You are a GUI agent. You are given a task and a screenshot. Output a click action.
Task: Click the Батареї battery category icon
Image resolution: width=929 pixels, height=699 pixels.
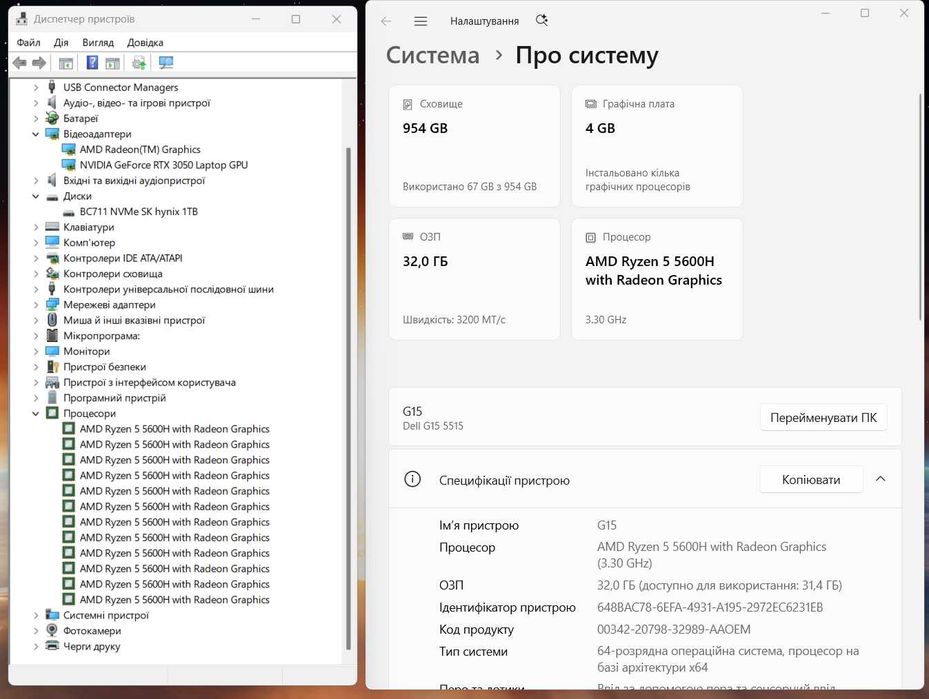click(x=52, y=118)
